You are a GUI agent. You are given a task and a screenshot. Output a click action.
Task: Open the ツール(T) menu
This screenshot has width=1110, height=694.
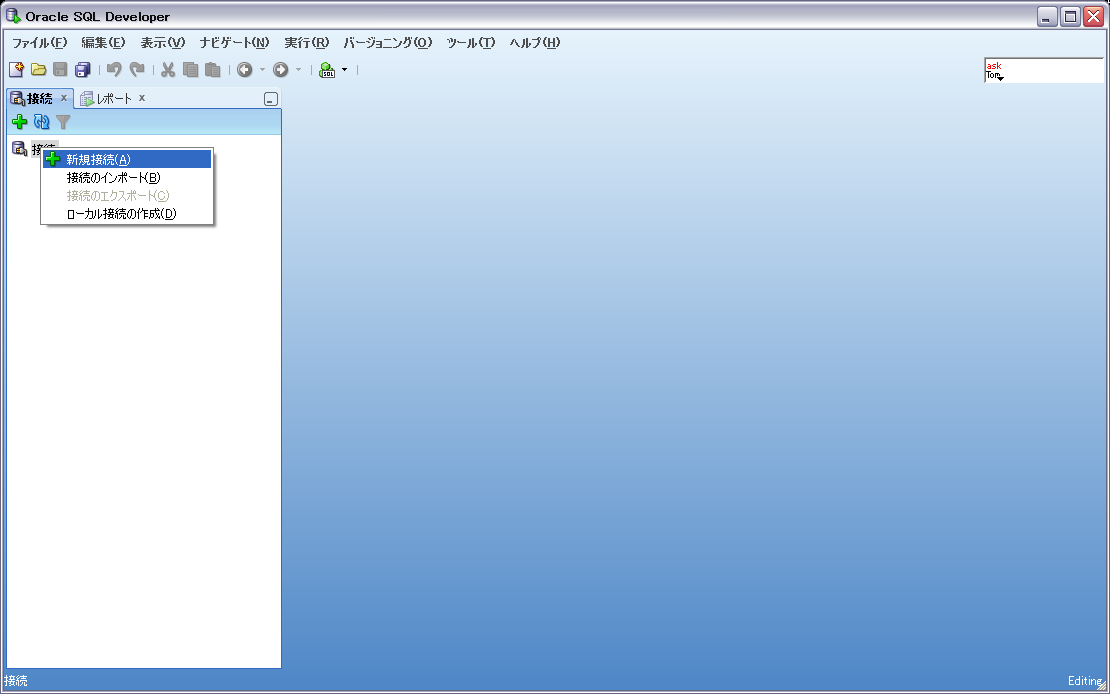471,42
